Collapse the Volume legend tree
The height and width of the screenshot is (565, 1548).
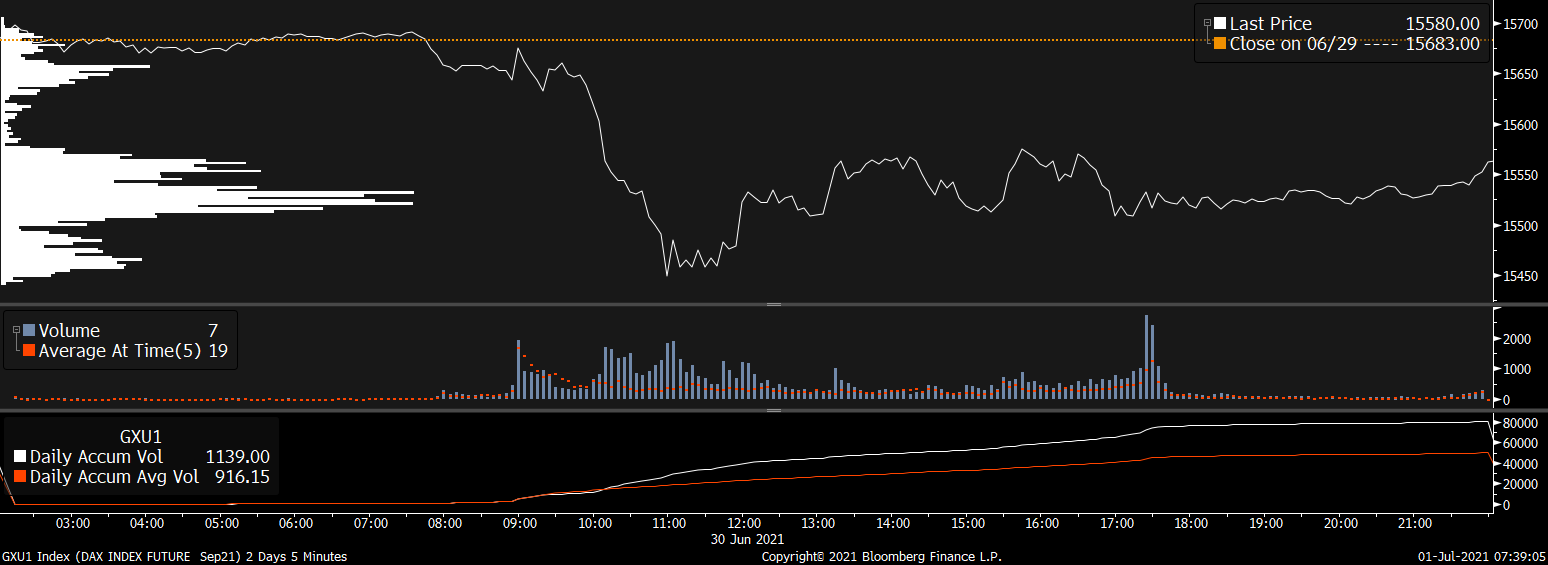[16, 330]
